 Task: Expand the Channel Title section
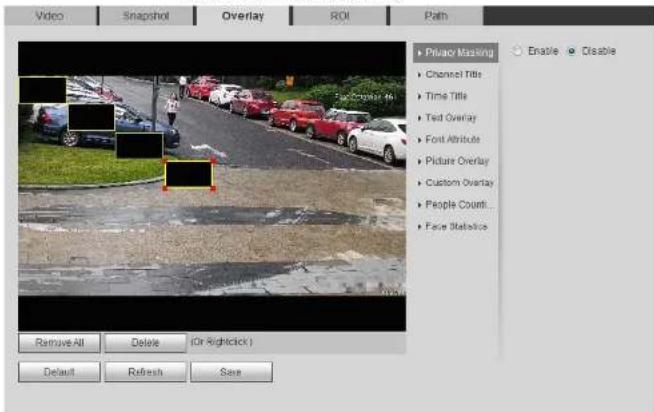[x=453, y=74]
